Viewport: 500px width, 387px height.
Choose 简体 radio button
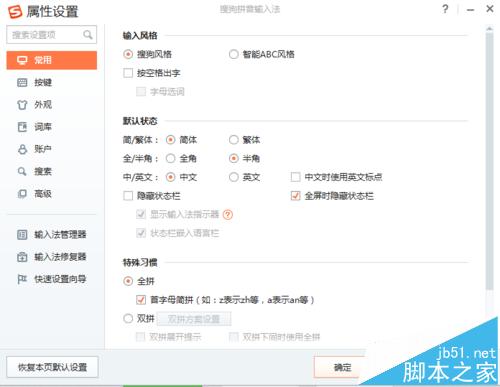pos(170,140)
